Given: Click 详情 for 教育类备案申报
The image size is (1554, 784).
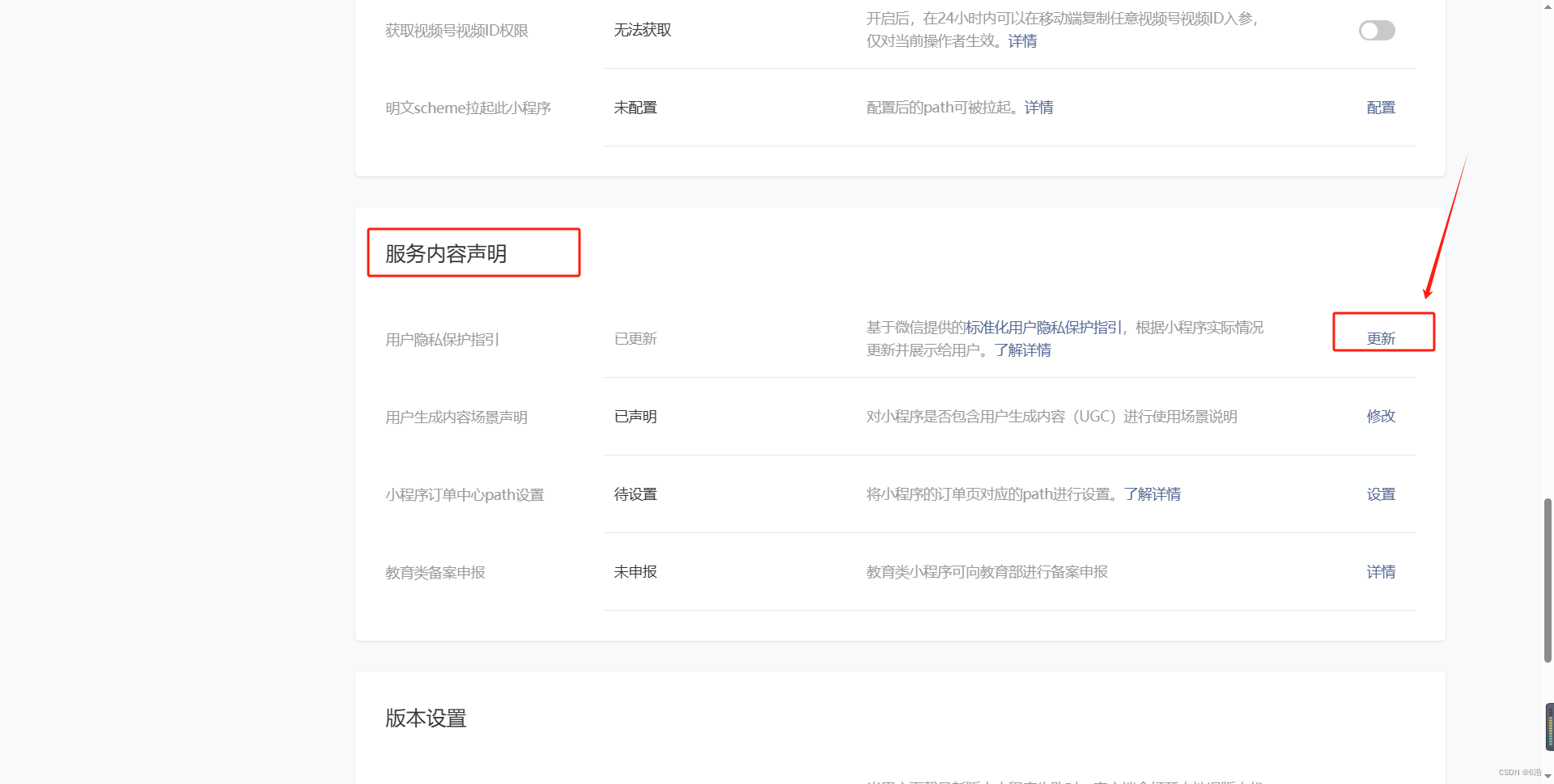Looking at the screenshot, I should (x=1381, y=571).
